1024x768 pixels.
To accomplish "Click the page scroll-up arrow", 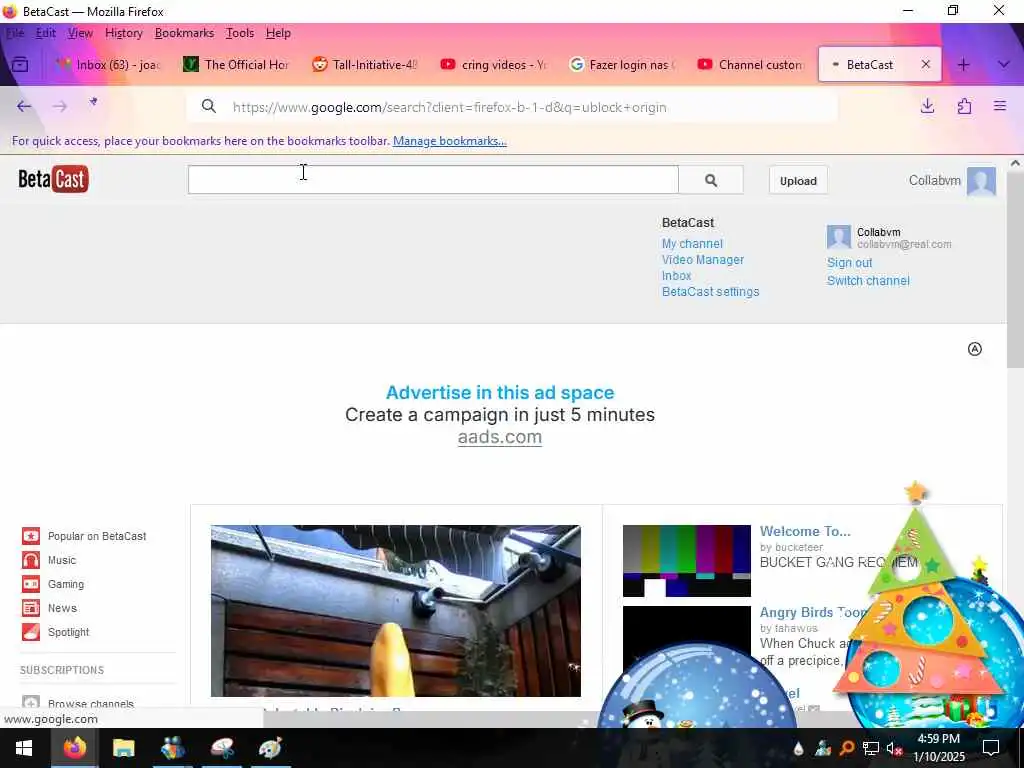I will 1015,163.
